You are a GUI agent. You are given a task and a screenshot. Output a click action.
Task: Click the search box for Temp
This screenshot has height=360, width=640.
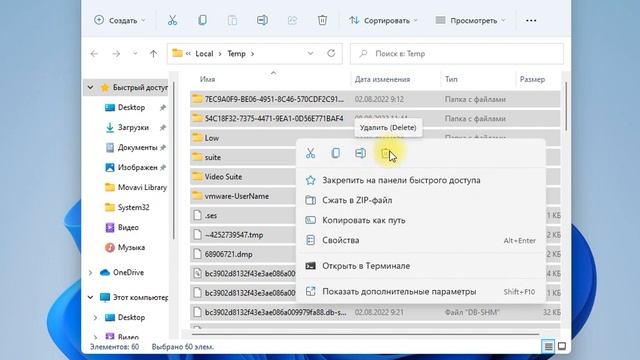457,53
